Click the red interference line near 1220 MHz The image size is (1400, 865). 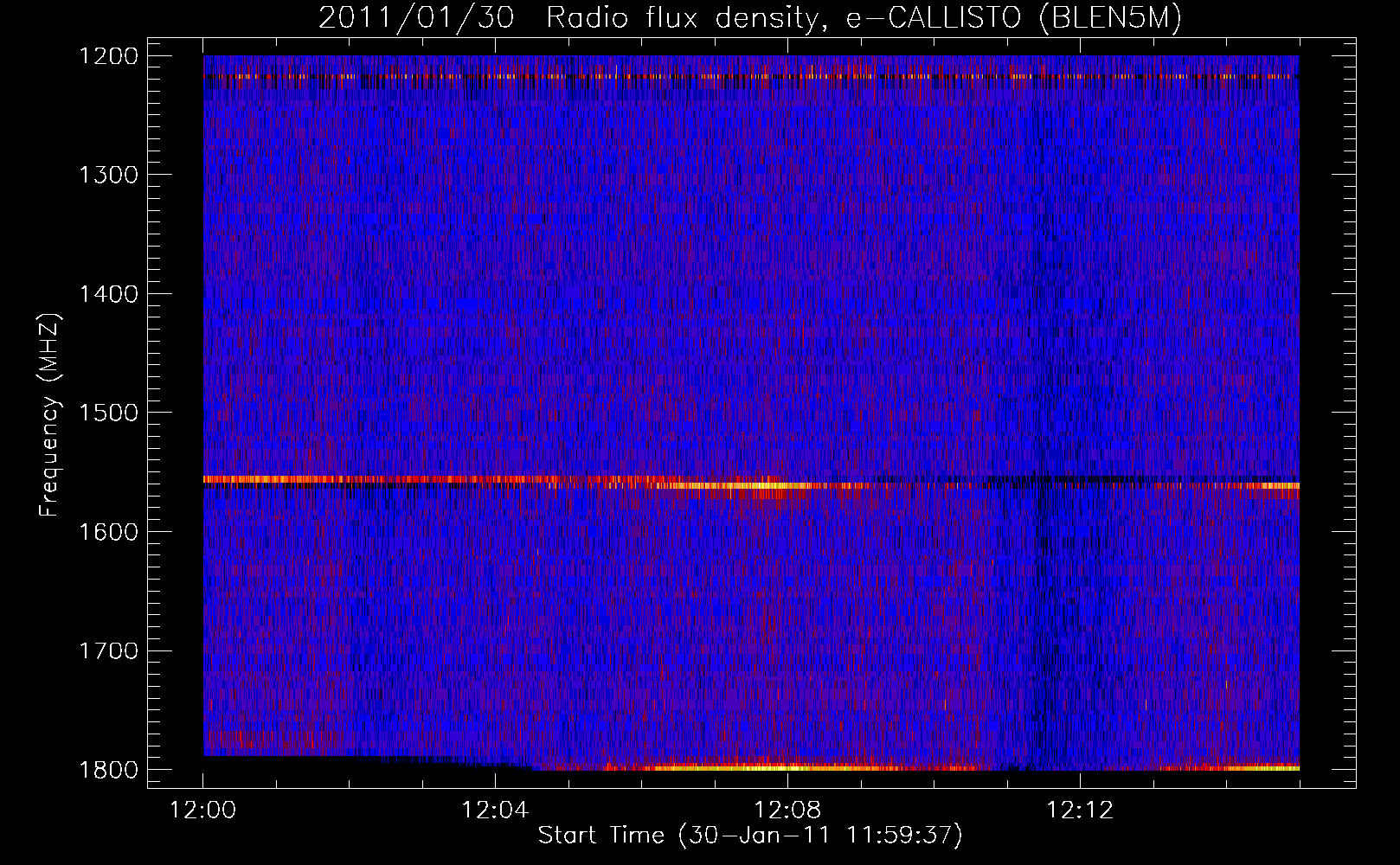click(751, 76)
